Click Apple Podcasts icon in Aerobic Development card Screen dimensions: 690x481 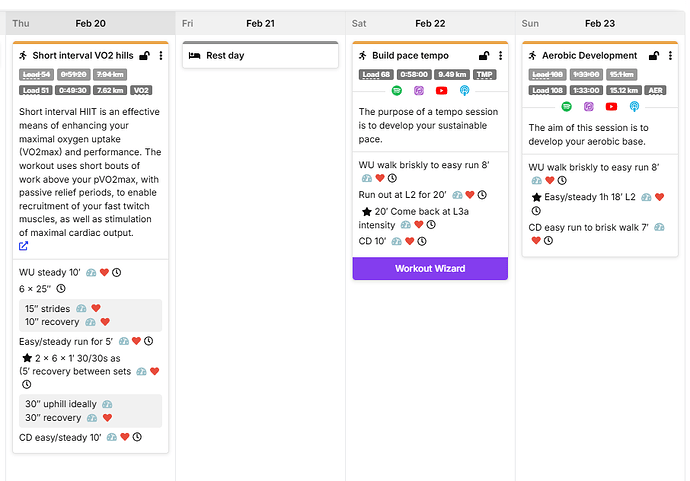[x=589, y=106]
